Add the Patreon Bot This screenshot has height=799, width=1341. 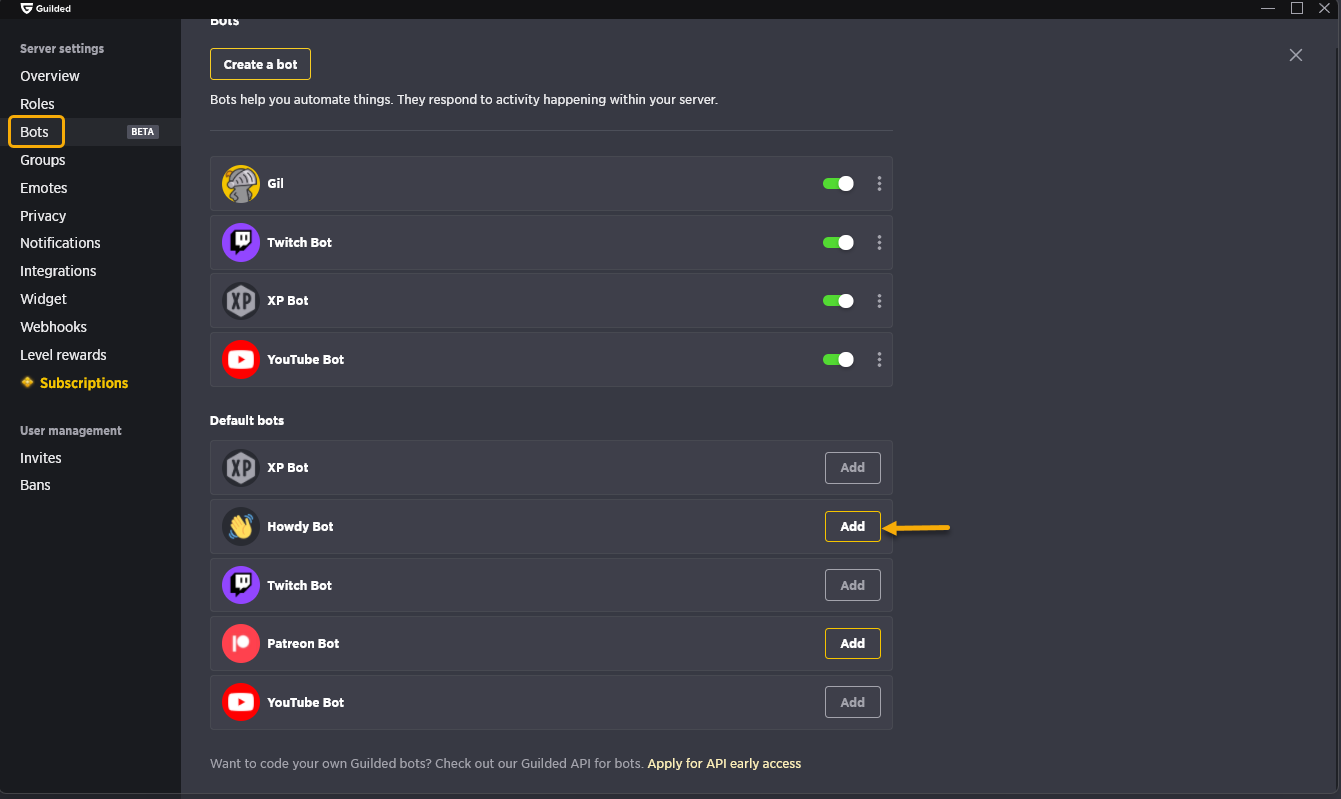853,644
